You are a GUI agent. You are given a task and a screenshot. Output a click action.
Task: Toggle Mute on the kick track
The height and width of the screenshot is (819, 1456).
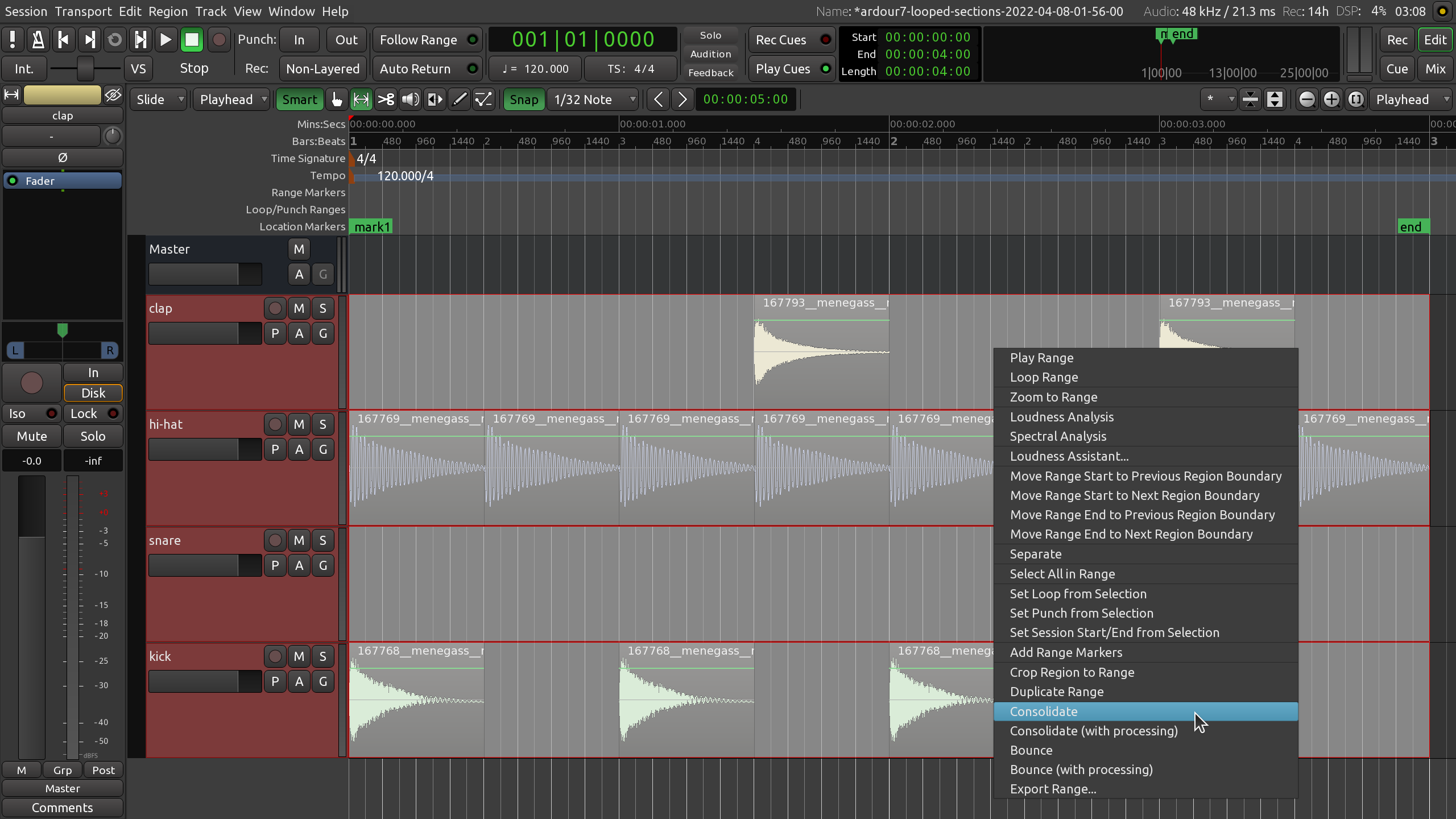pyautogui.click(x=299, y=656)
